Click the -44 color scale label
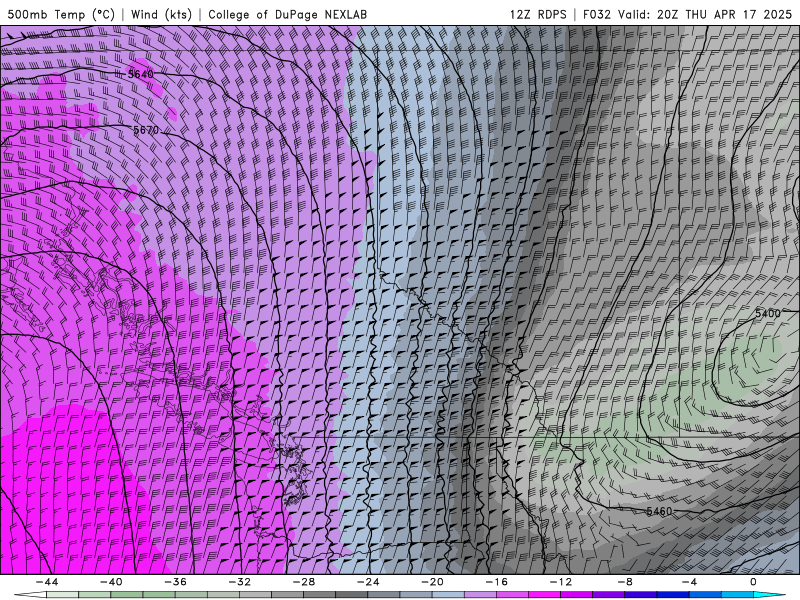 pyautogui.click(x=47, y=582)
